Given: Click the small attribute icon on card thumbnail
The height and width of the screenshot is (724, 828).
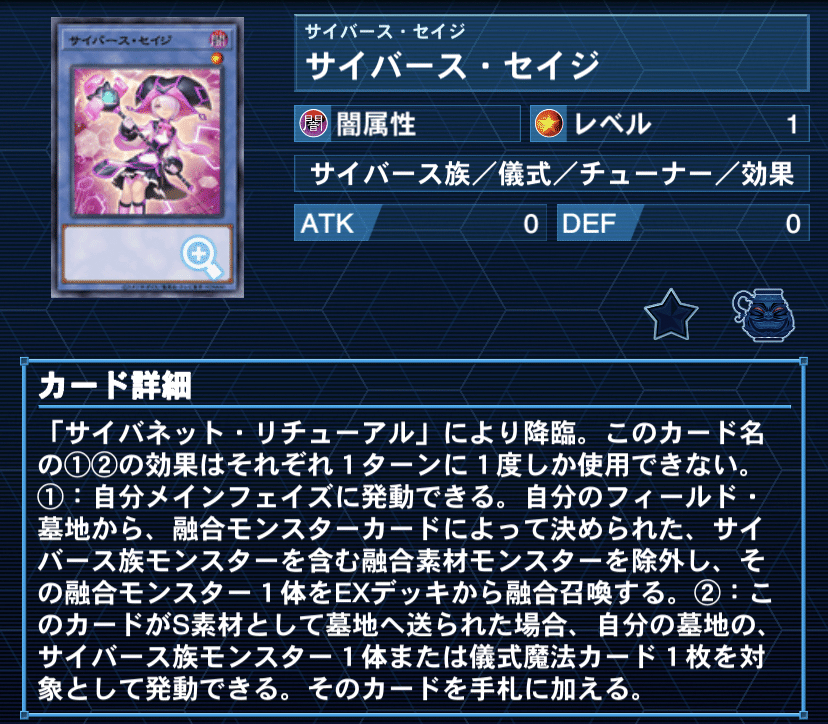Looking at the screenshot, I should (x=218, y=39).
